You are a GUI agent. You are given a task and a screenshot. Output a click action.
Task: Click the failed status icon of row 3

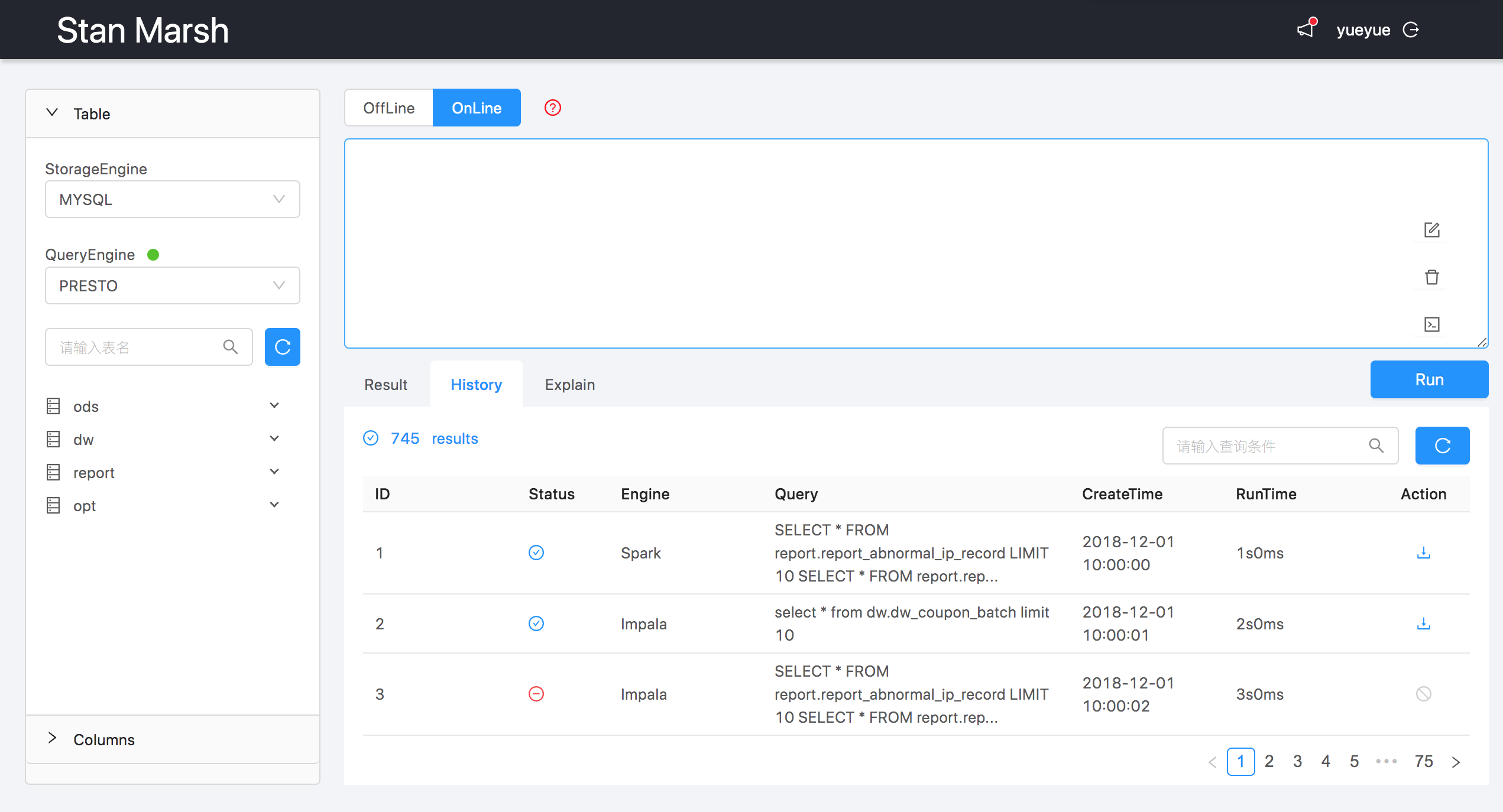[x=536, y=694]
